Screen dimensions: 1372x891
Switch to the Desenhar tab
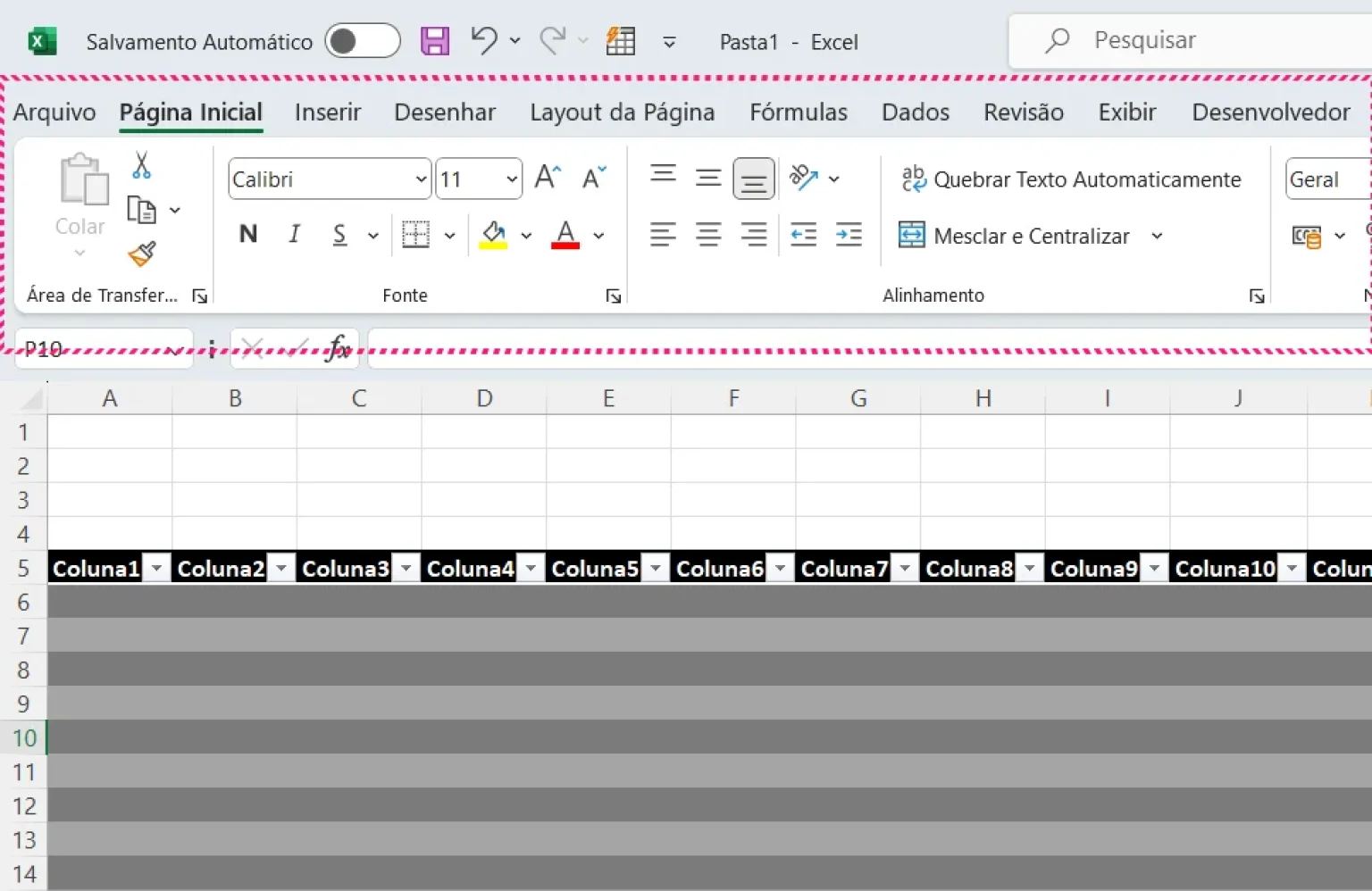[445, 112]
